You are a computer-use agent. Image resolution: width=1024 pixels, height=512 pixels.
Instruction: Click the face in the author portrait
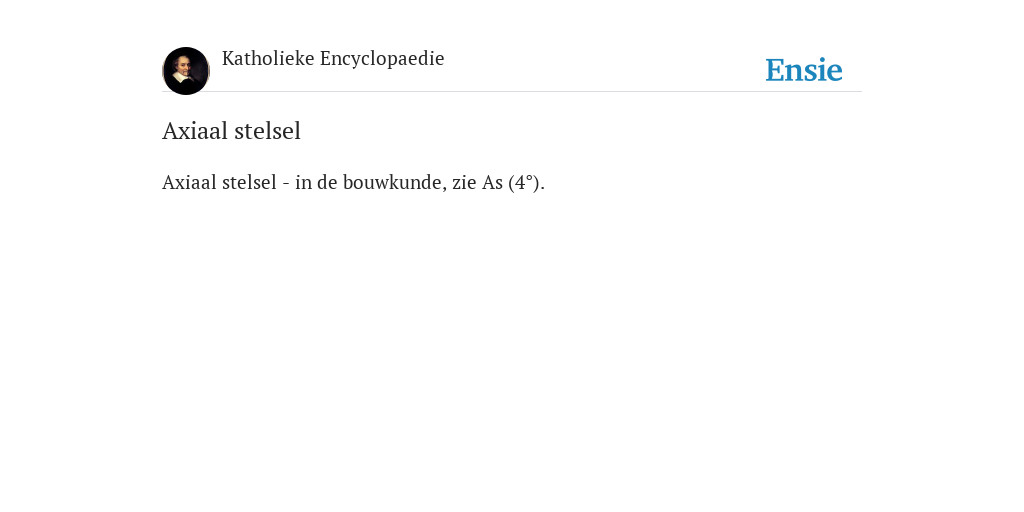tap(185, 66)
